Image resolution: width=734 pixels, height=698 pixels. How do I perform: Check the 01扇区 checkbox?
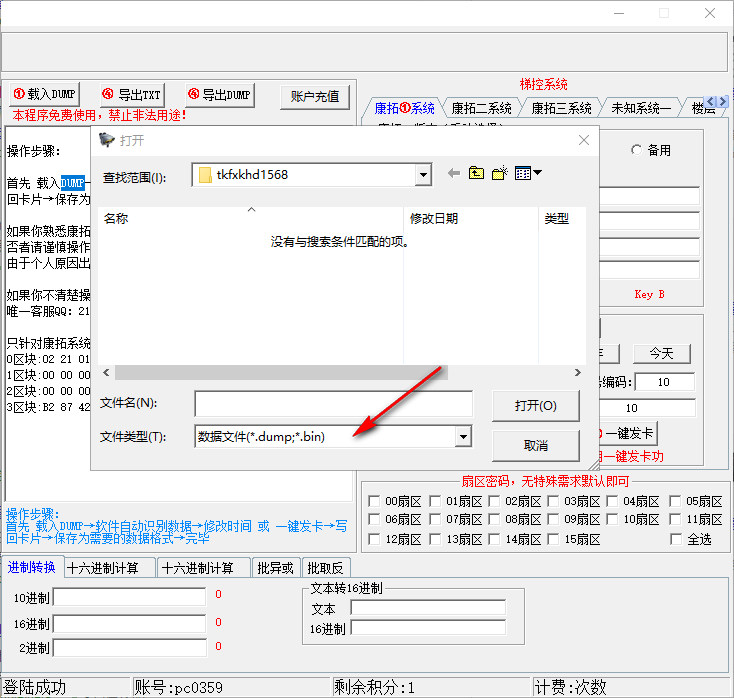pyautogui.click(x=435, y=501)
